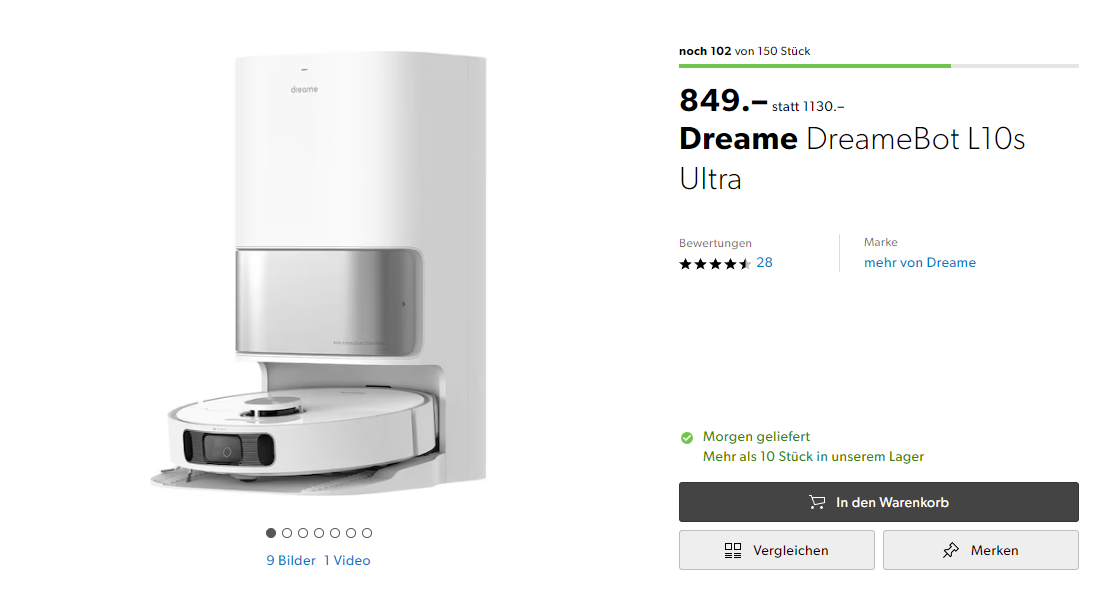Select the fifth image carousel dot
Viewport: 1103px width, 601px height.
[x=335, y=533]
